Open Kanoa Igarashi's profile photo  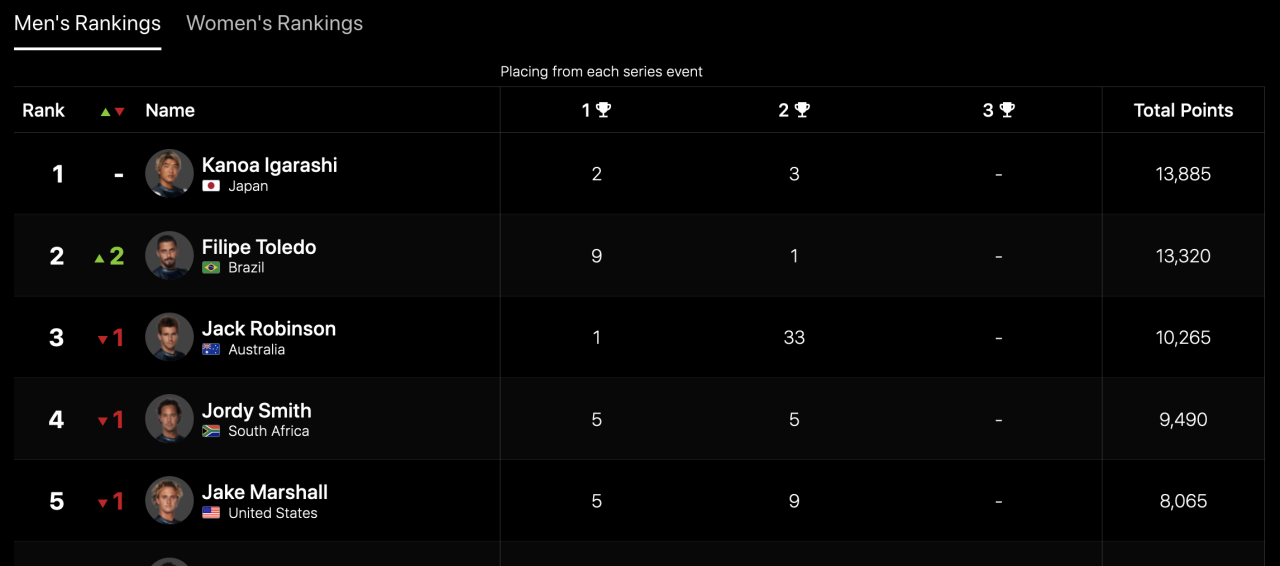pos(169,174)
